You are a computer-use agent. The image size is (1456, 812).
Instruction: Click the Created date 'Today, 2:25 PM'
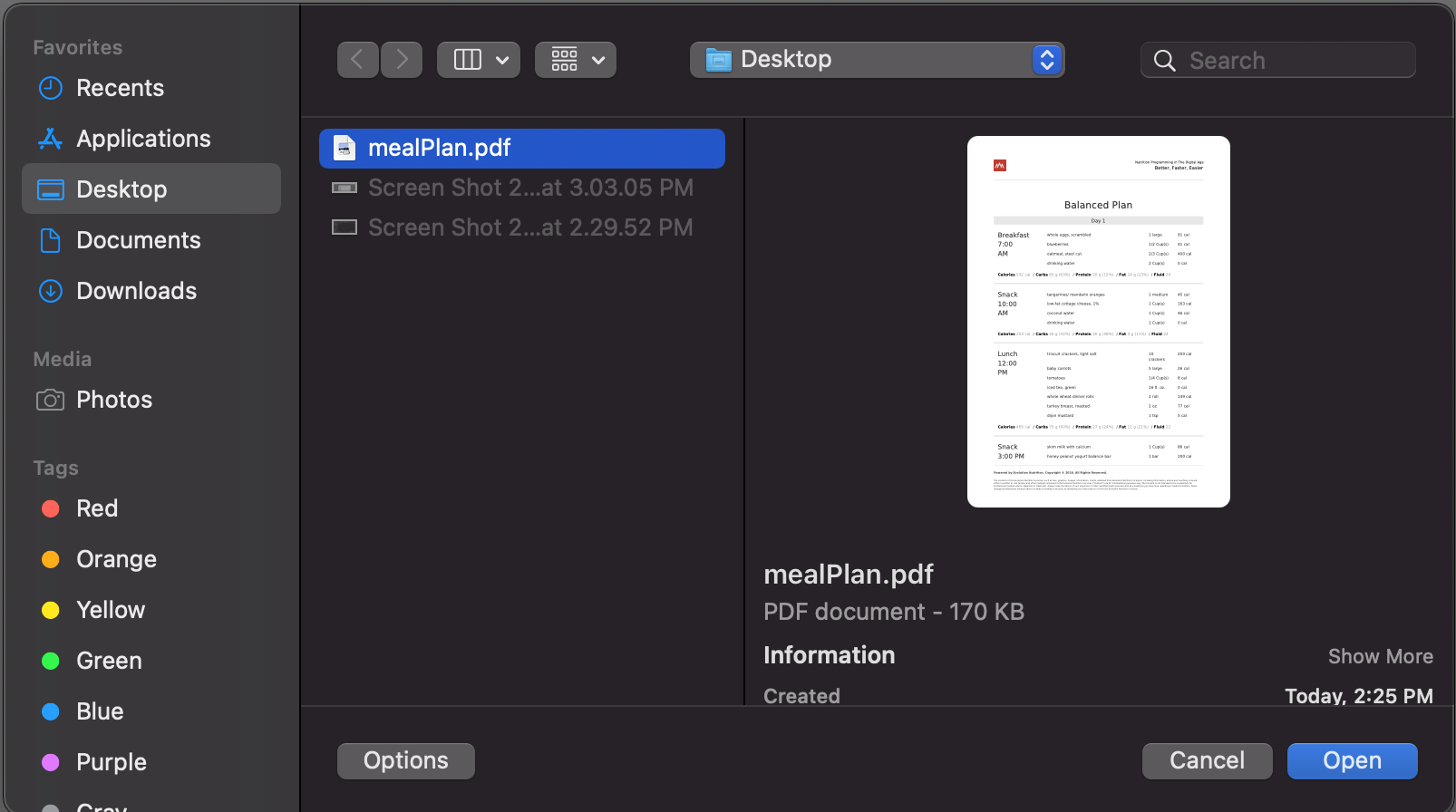pyautogui.click(x=1359, y=696)
